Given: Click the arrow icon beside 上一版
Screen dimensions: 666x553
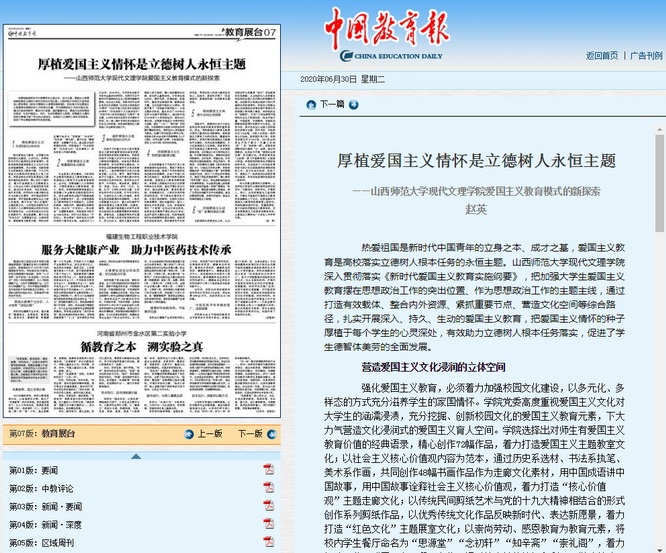Looking at the screenshot, I should tap(189, 434).
